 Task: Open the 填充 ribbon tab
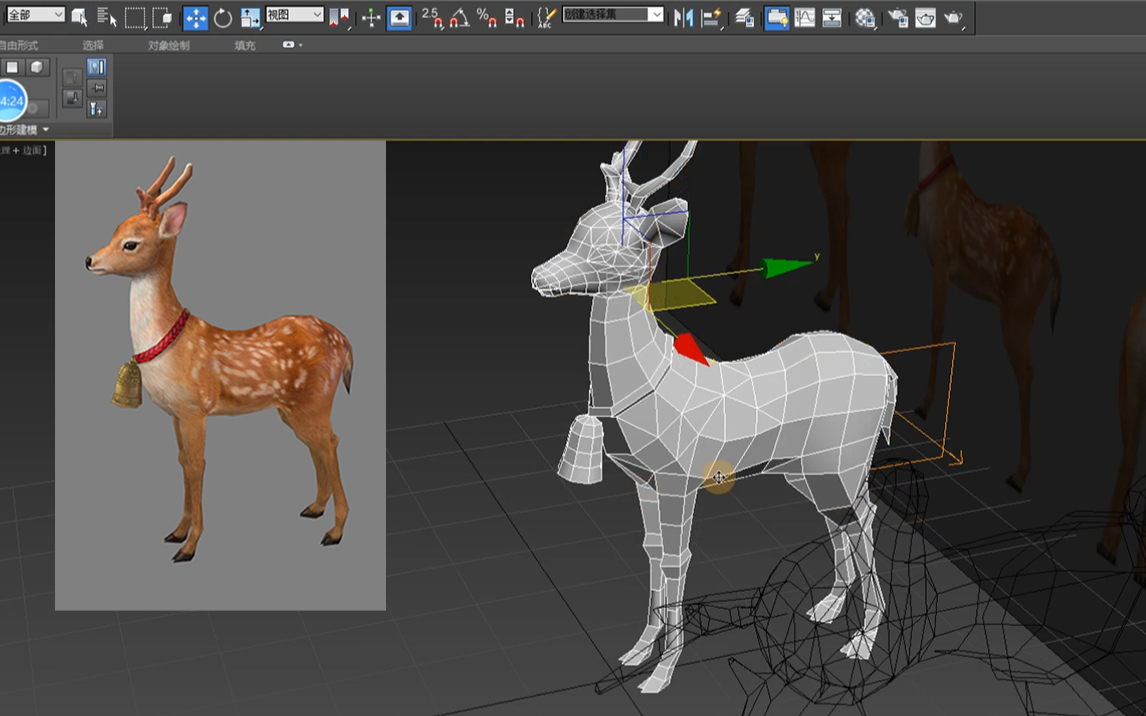click(x=245, y=45)
